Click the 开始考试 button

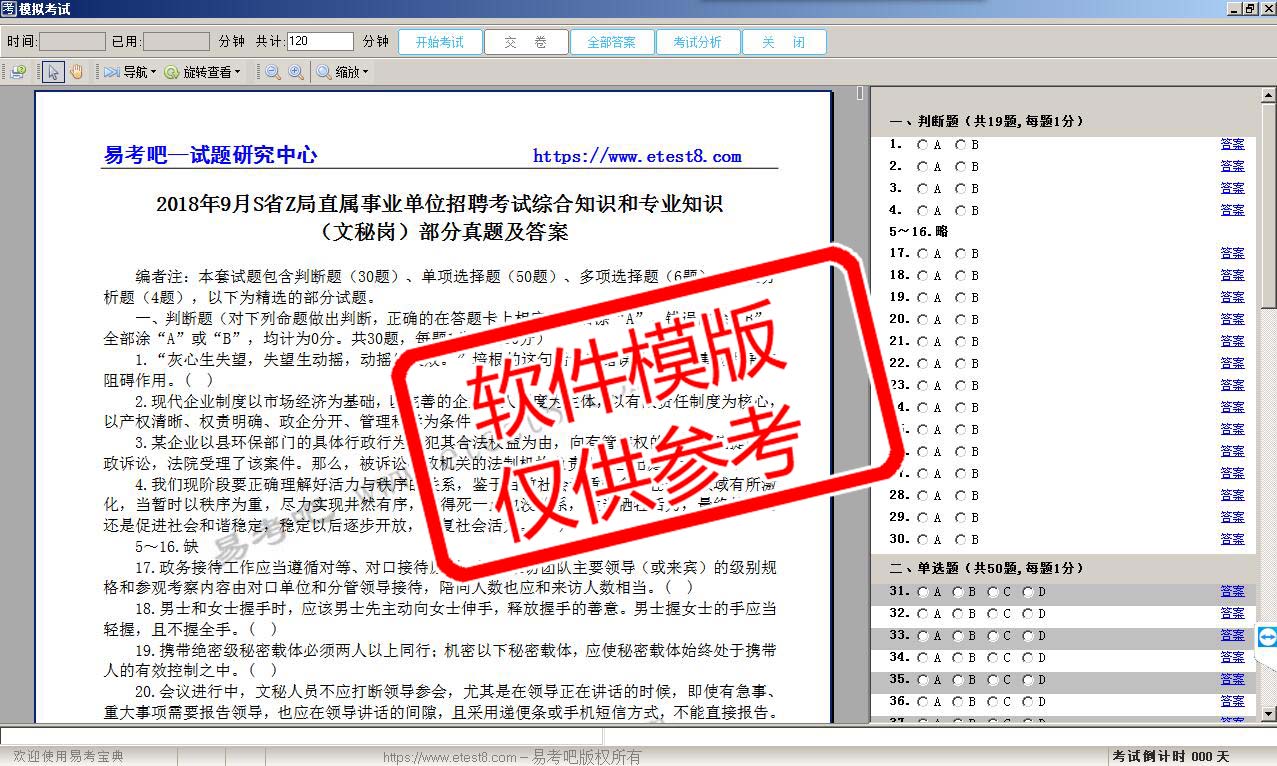tap(440, 42)
